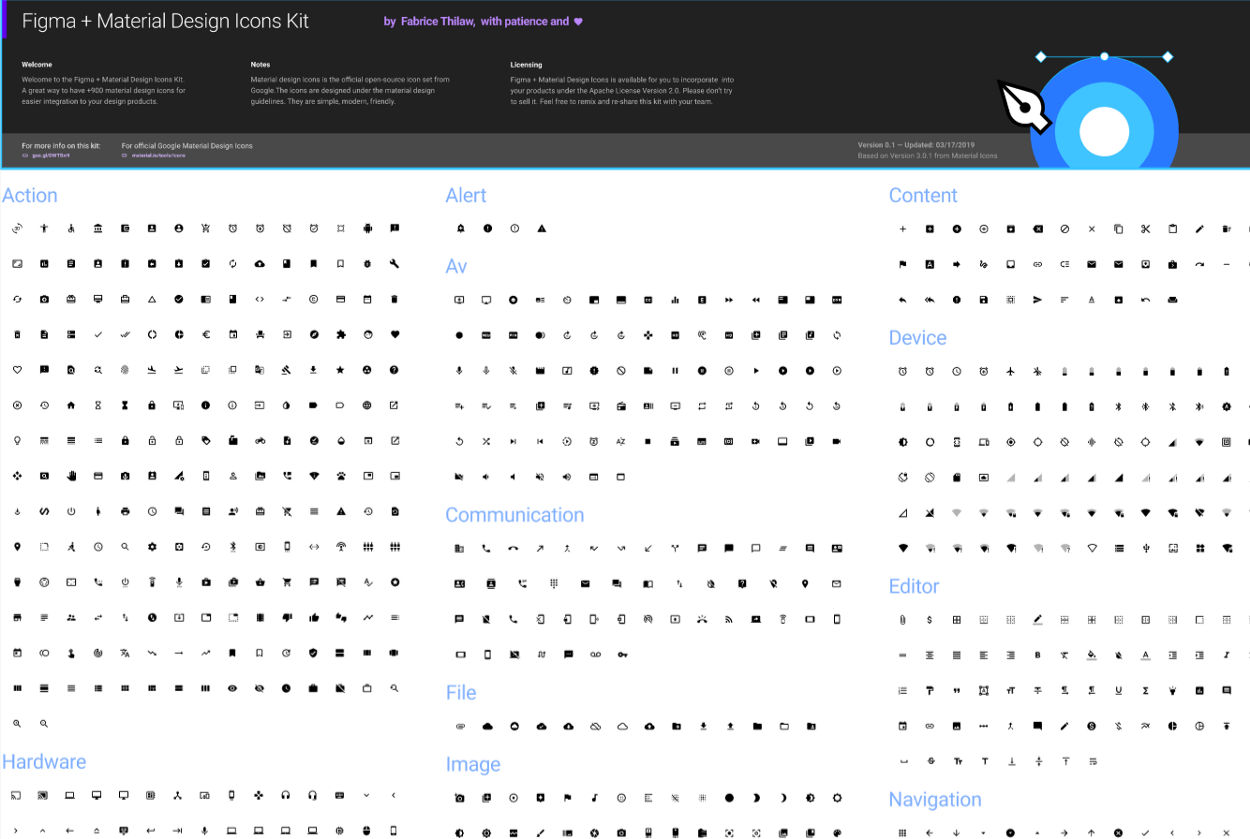Click the airplane flight icon in Device section

tap(1011, 370)
